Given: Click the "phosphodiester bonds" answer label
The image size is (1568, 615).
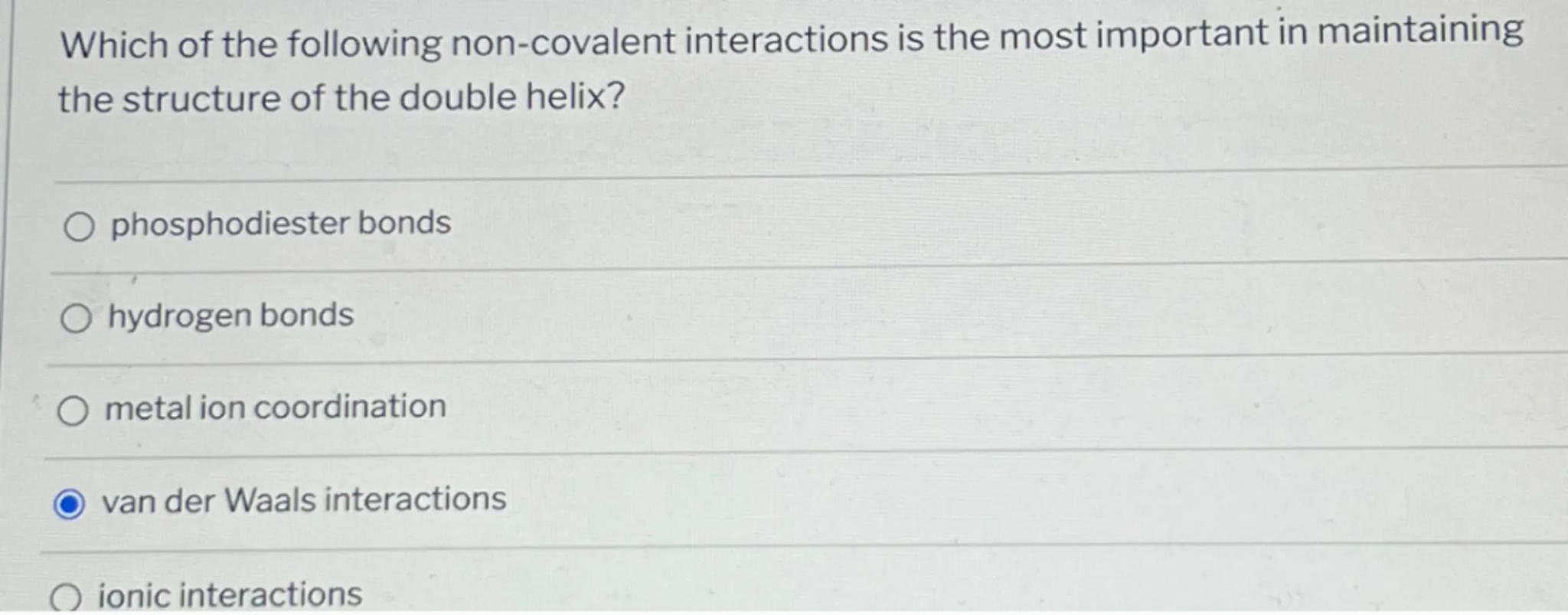Looking at the screenshot, I should [280, 224].
